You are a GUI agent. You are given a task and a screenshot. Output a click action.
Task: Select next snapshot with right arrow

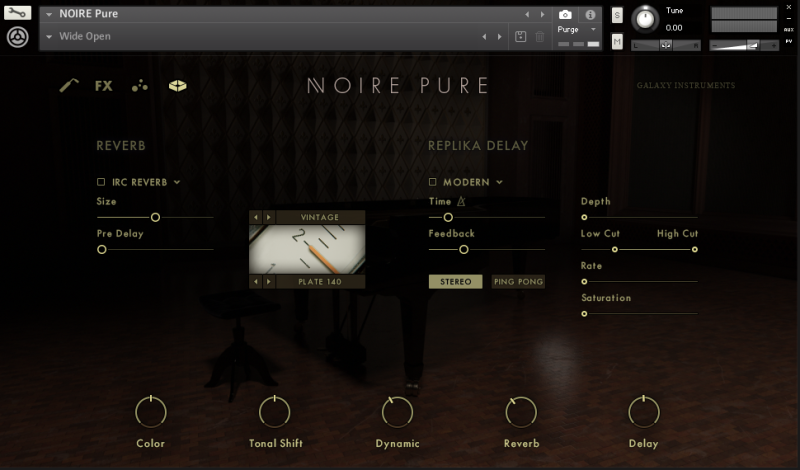point(499,37)
